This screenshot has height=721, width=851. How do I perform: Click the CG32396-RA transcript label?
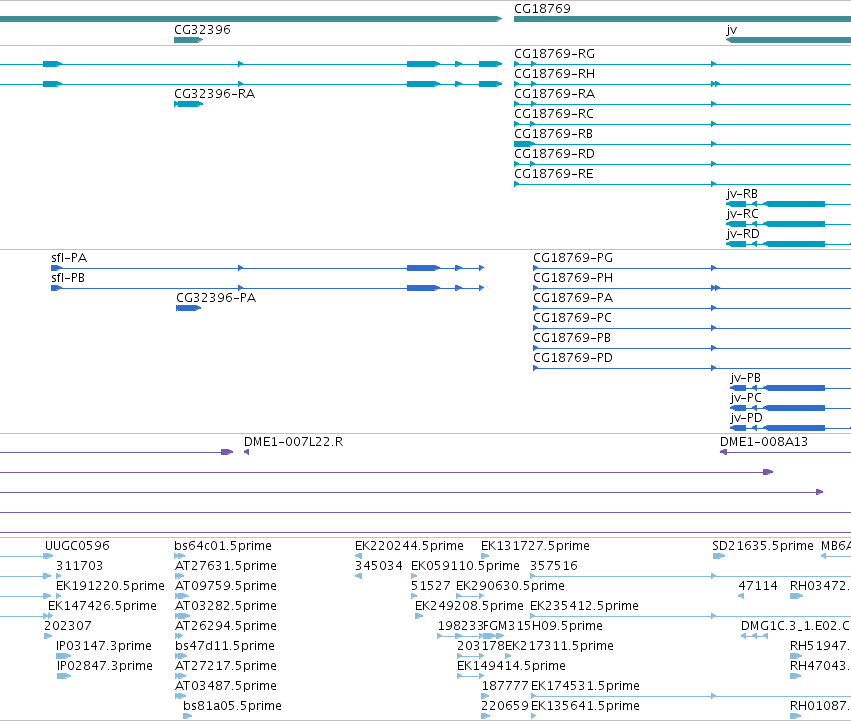pyautogui.click(x=214, y=94)
